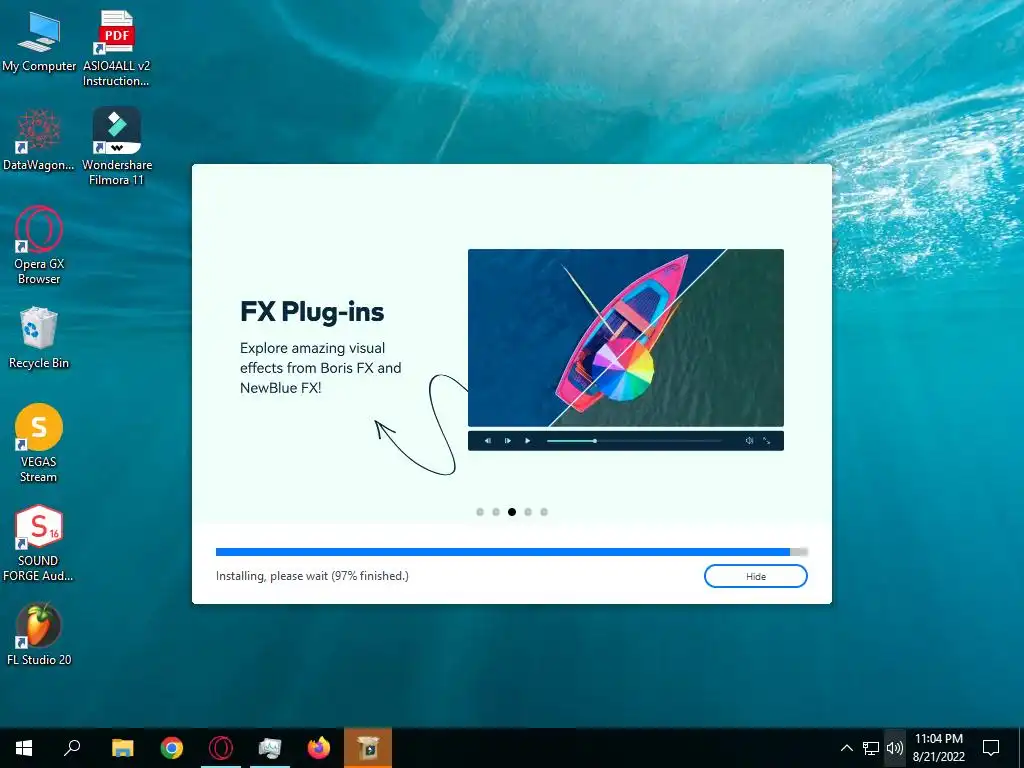Click the play button in preview
The image size is (1024, 768).
tap(528, 441)
